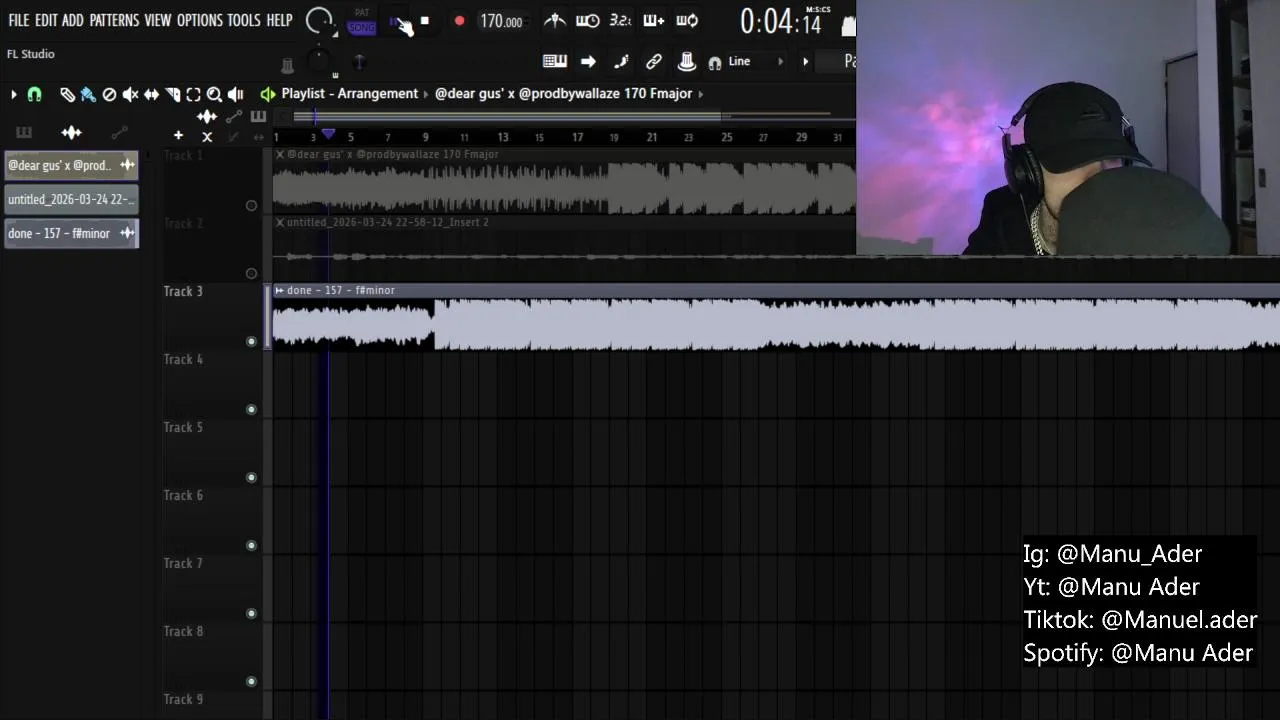Open the playlist options arrow menu
Image resolution: width=1280 pixels, height=720 pixels.
pos(13,94)
